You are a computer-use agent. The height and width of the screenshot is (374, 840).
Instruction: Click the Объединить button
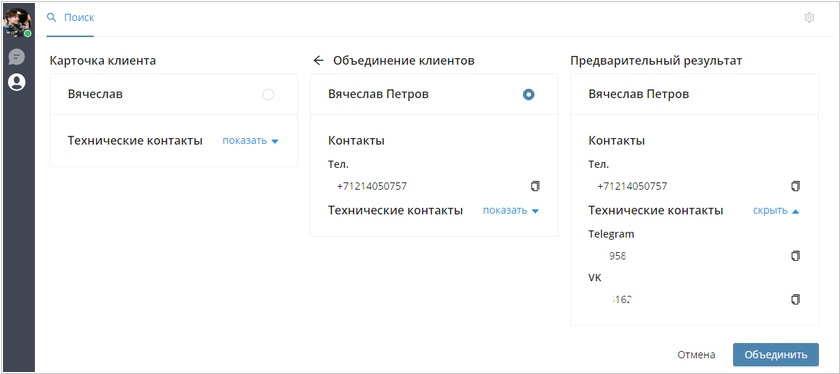click(776, 355)
